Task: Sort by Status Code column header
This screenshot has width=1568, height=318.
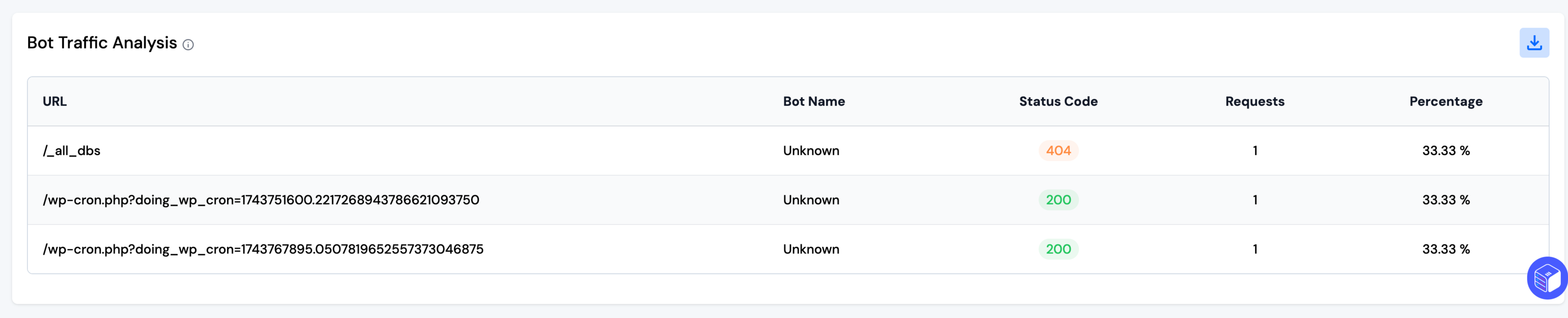Action: [x=1058, y=101]
